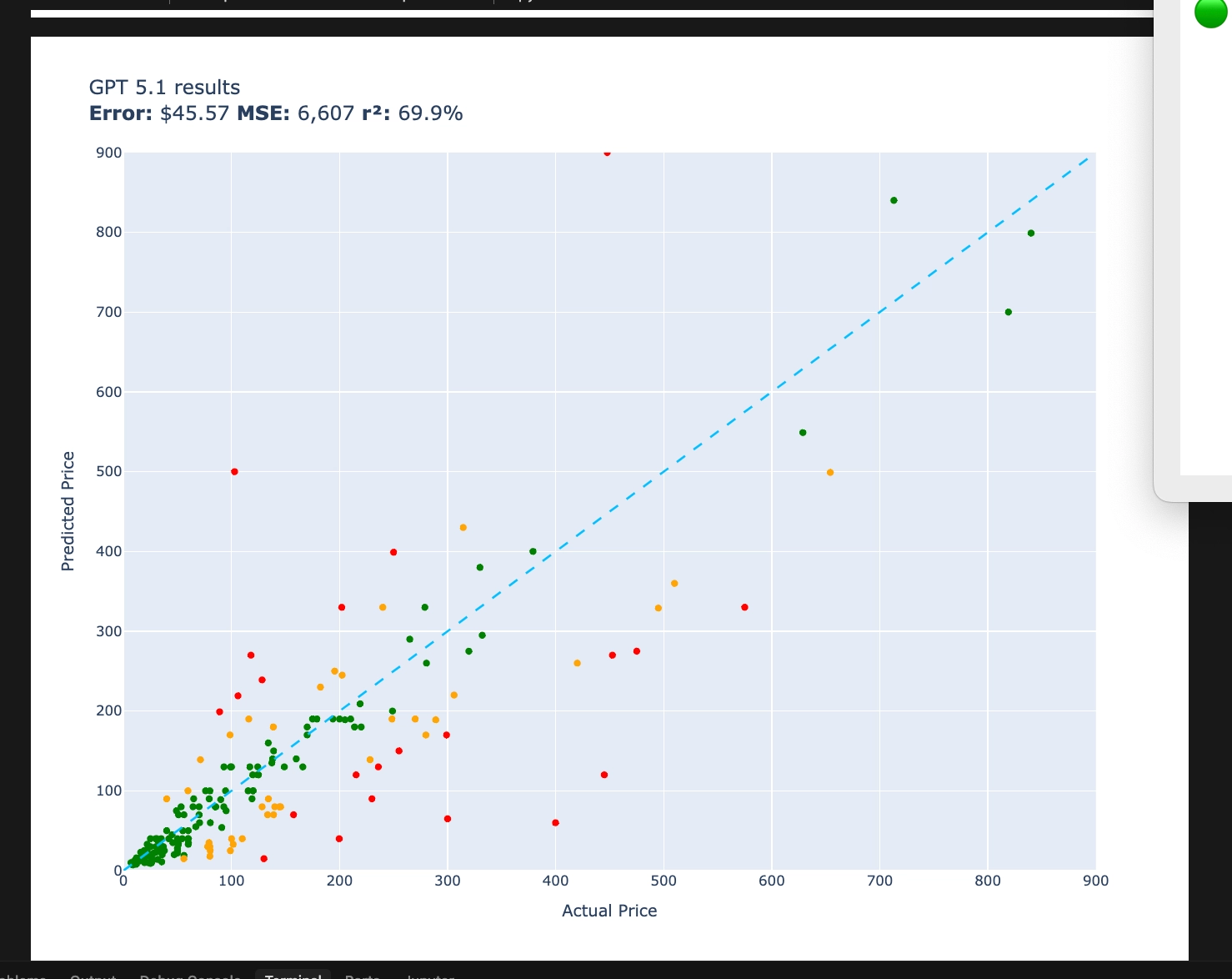Click the y-axis tick label 900
Image resolution: width=1232 pixels, height=979 pixels.
pos(108,153)
